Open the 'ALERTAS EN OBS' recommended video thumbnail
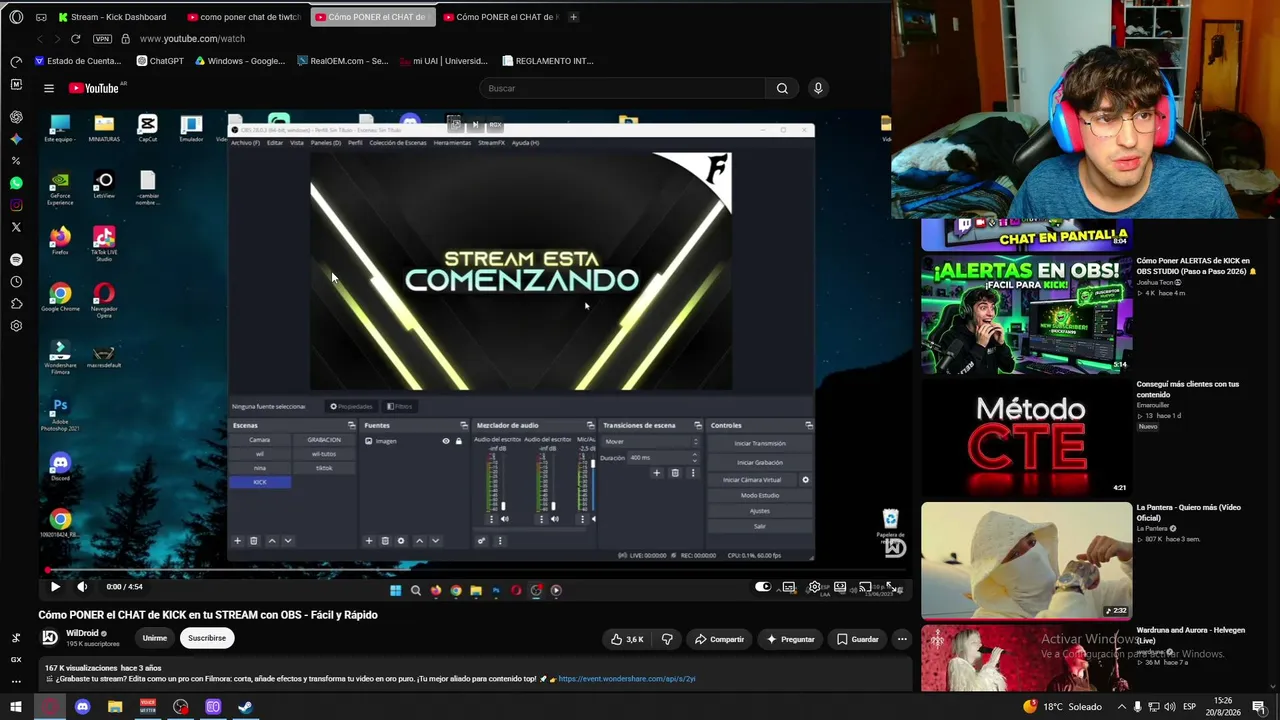This screenshot has height=720, width=1280. 1027,314
